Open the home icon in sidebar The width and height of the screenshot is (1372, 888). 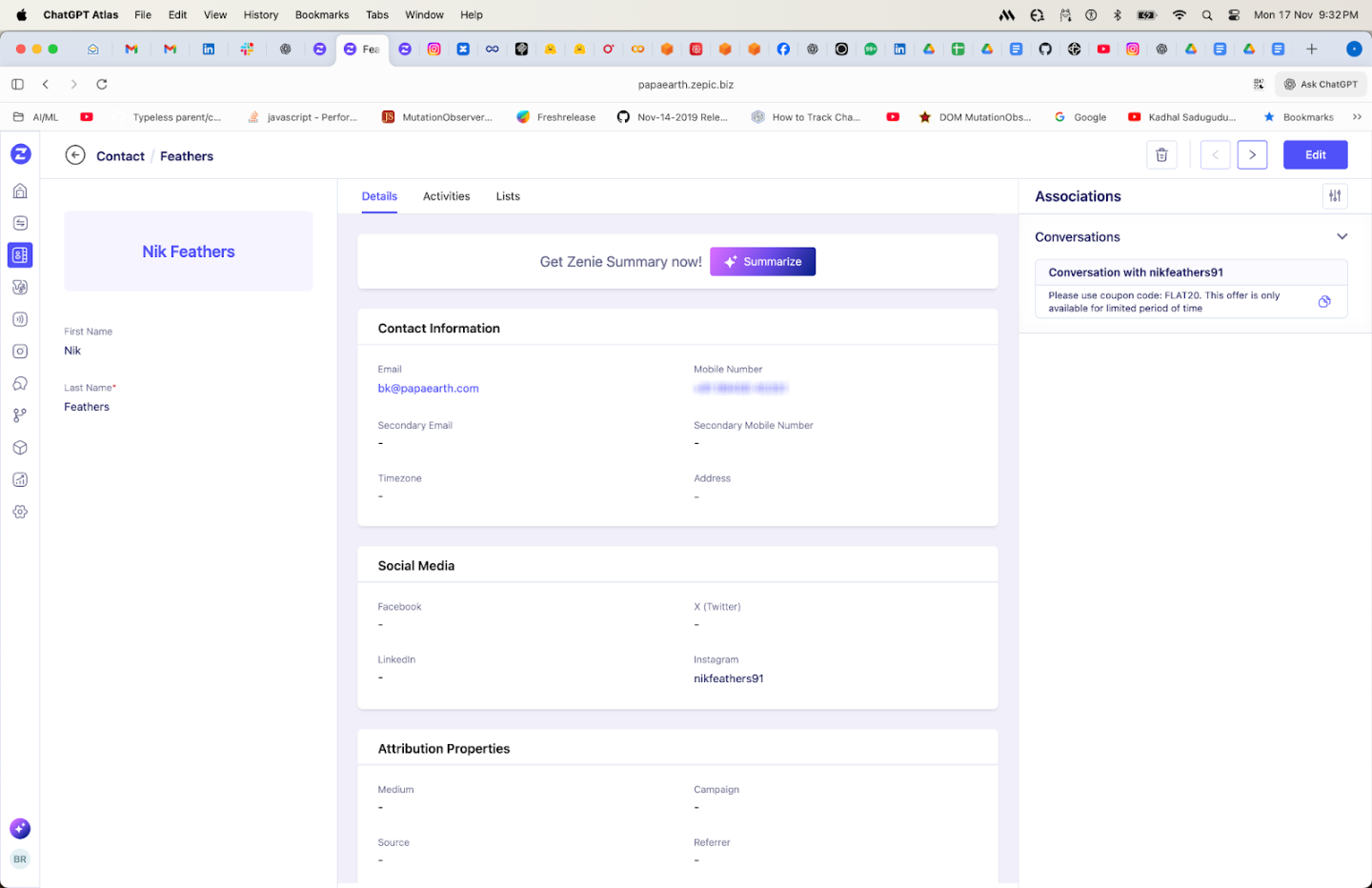tap(20, 192)
